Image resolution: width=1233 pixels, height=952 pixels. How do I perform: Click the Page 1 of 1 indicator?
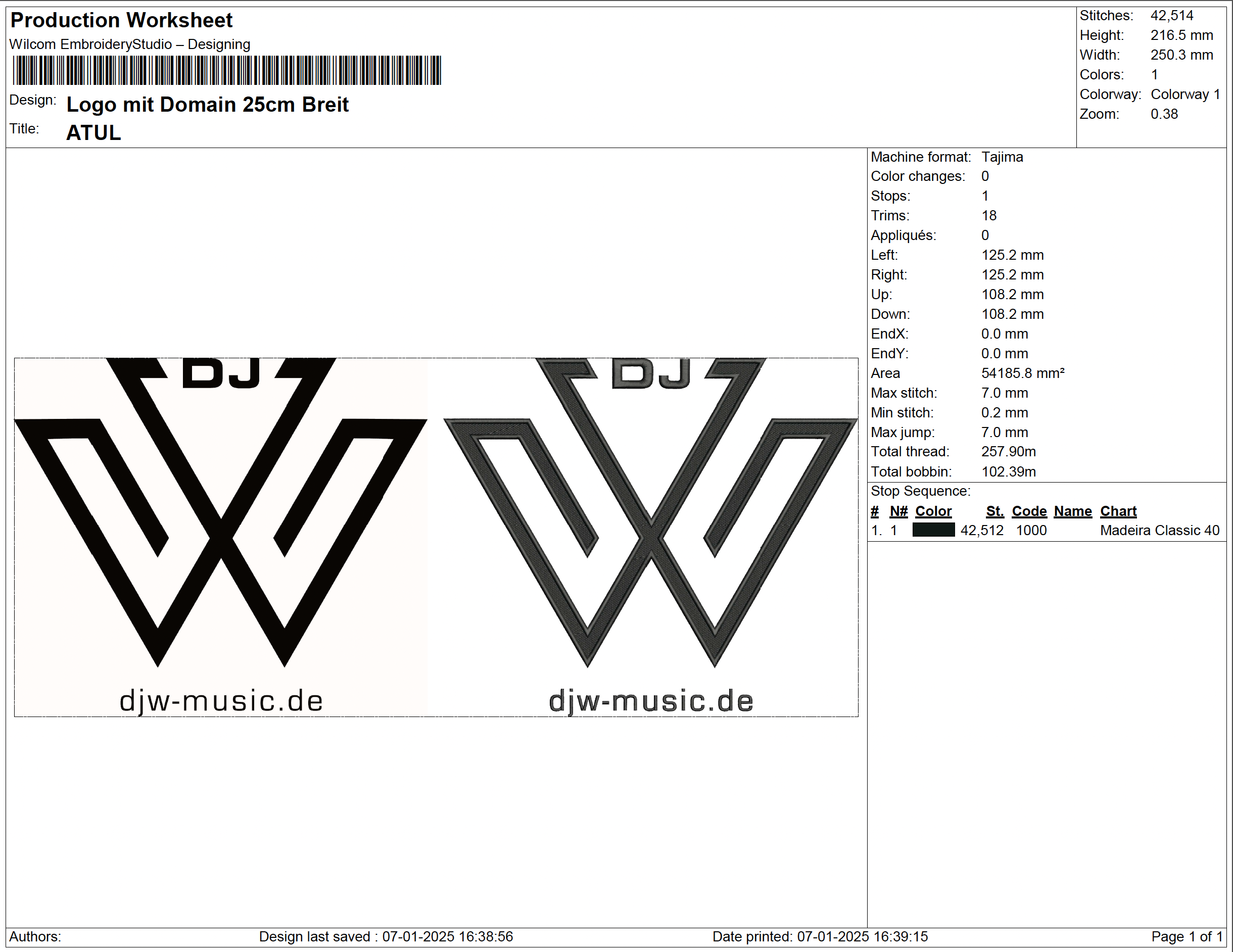pos(1186,937)
